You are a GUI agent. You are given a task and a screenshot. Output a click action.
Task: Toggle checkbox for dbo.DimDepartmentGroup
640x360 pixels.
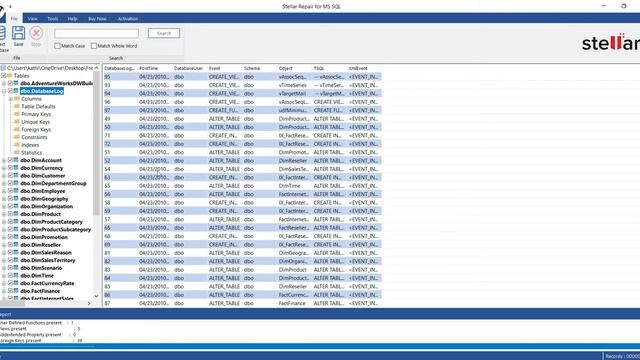[x=11, y=183]
